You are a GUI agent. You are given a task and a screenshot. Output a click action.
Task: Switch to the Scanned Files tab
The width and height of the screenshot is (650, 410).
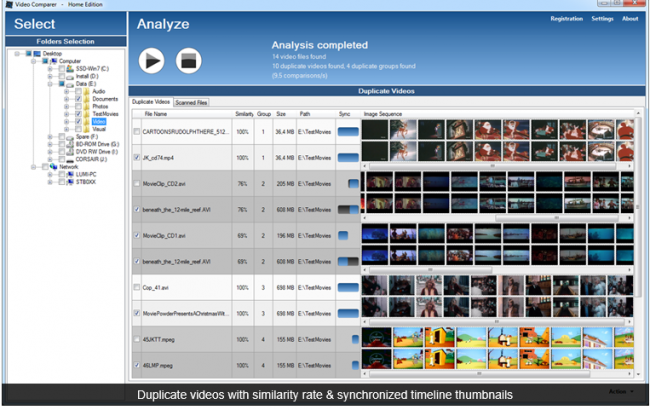click(x=191, y=102)
